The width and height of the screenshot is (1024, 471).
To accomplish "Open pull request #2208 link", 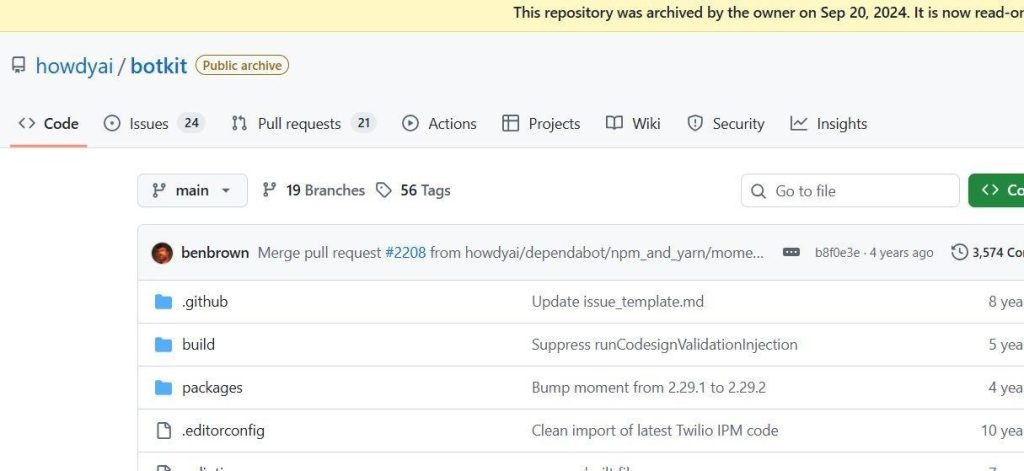I will click(x=405, y=253).
